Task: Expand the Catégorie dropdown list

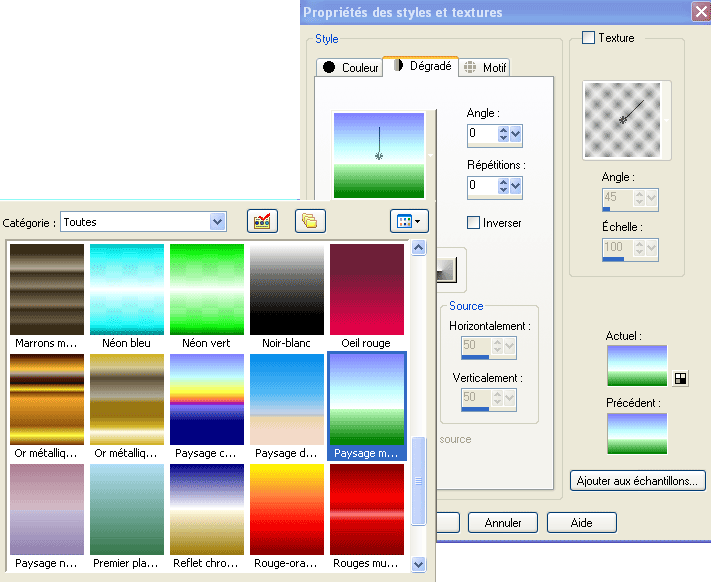Action: click(x=217, y=221)
